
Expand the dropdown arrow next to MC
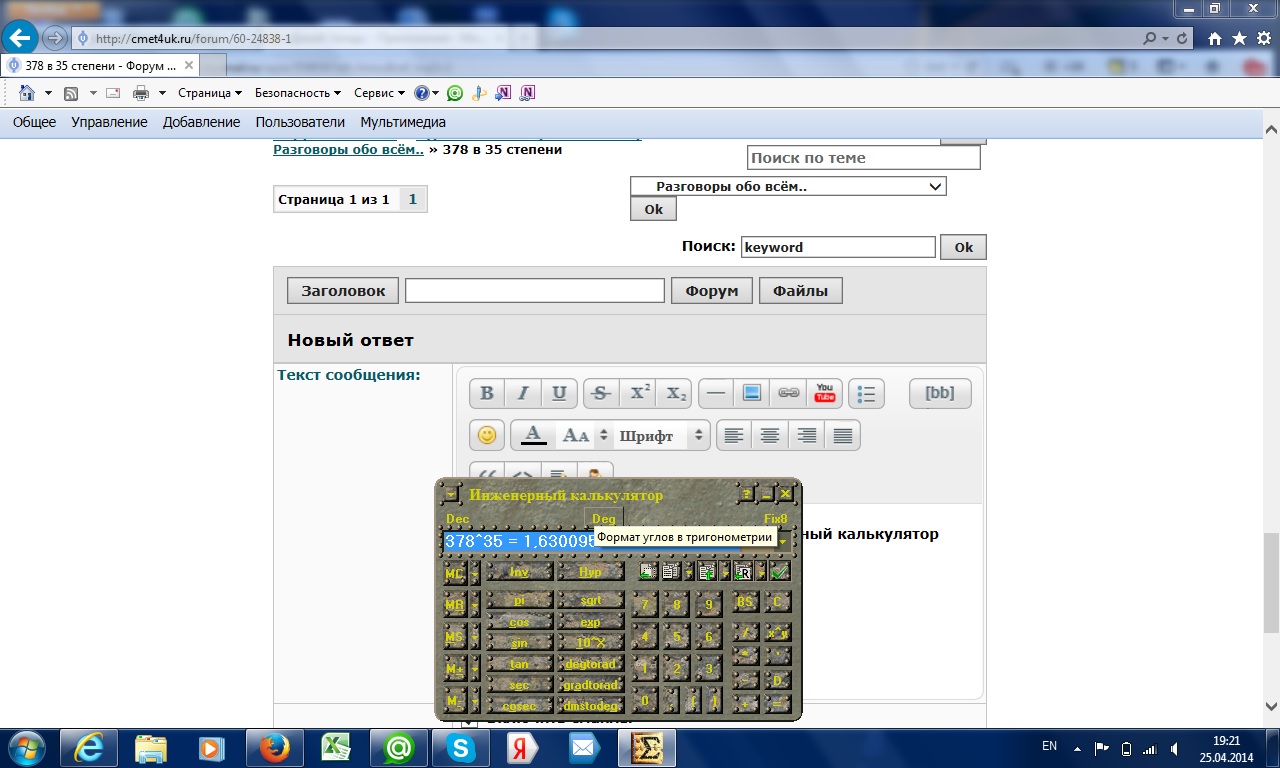pyautogui.click(x=475, y=573)
